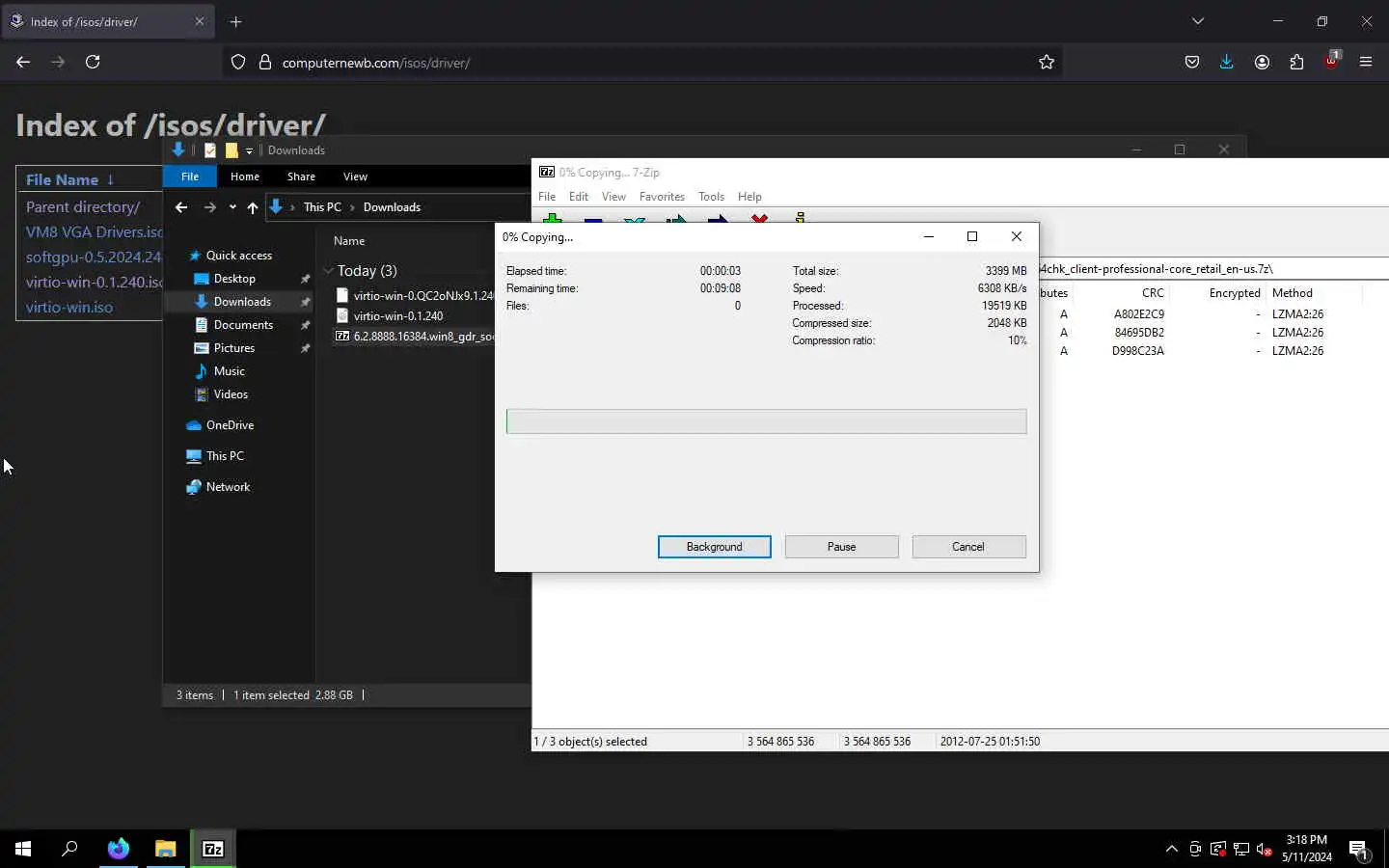Click tracking protection shield icon in address bar
The height and width of the screenshot is (868, 1389).
[x=238, y=63]
